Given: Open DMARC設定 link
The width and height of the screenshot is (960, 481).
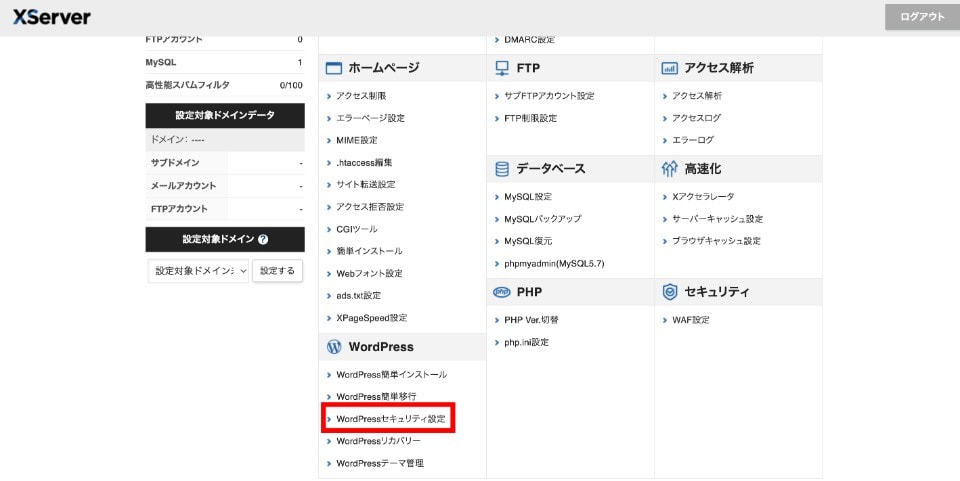Looking at the screenshot, I should click(530, 40).
